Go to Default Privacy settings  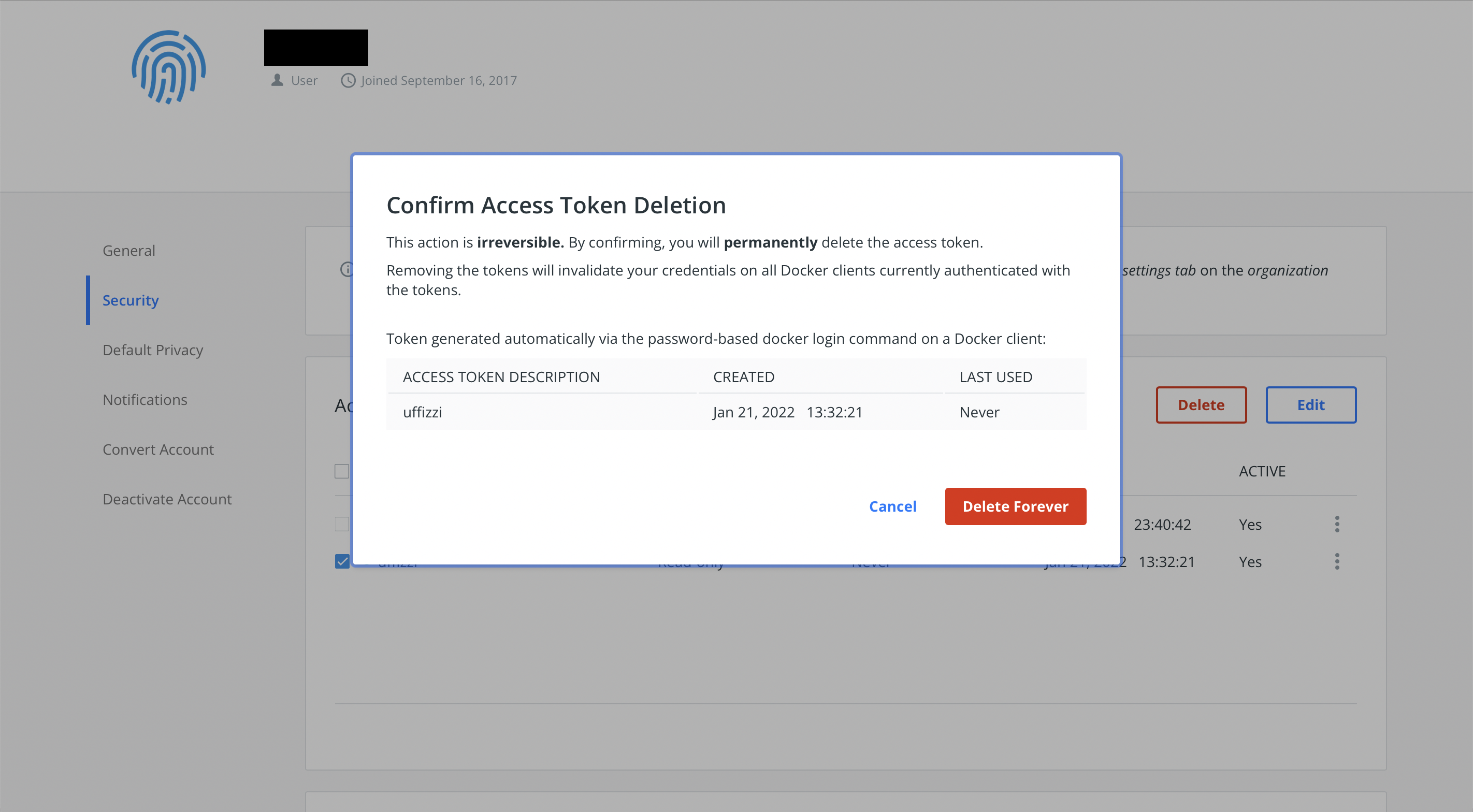(153, 350)
